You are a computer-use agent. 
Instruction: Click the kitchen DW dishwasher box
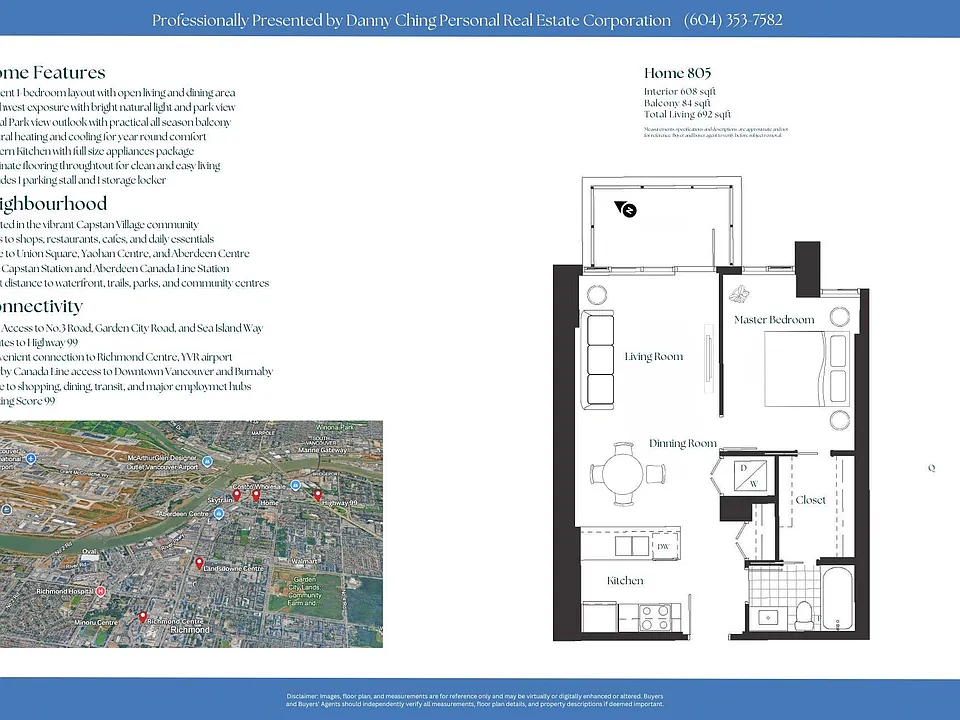[664, 546]
